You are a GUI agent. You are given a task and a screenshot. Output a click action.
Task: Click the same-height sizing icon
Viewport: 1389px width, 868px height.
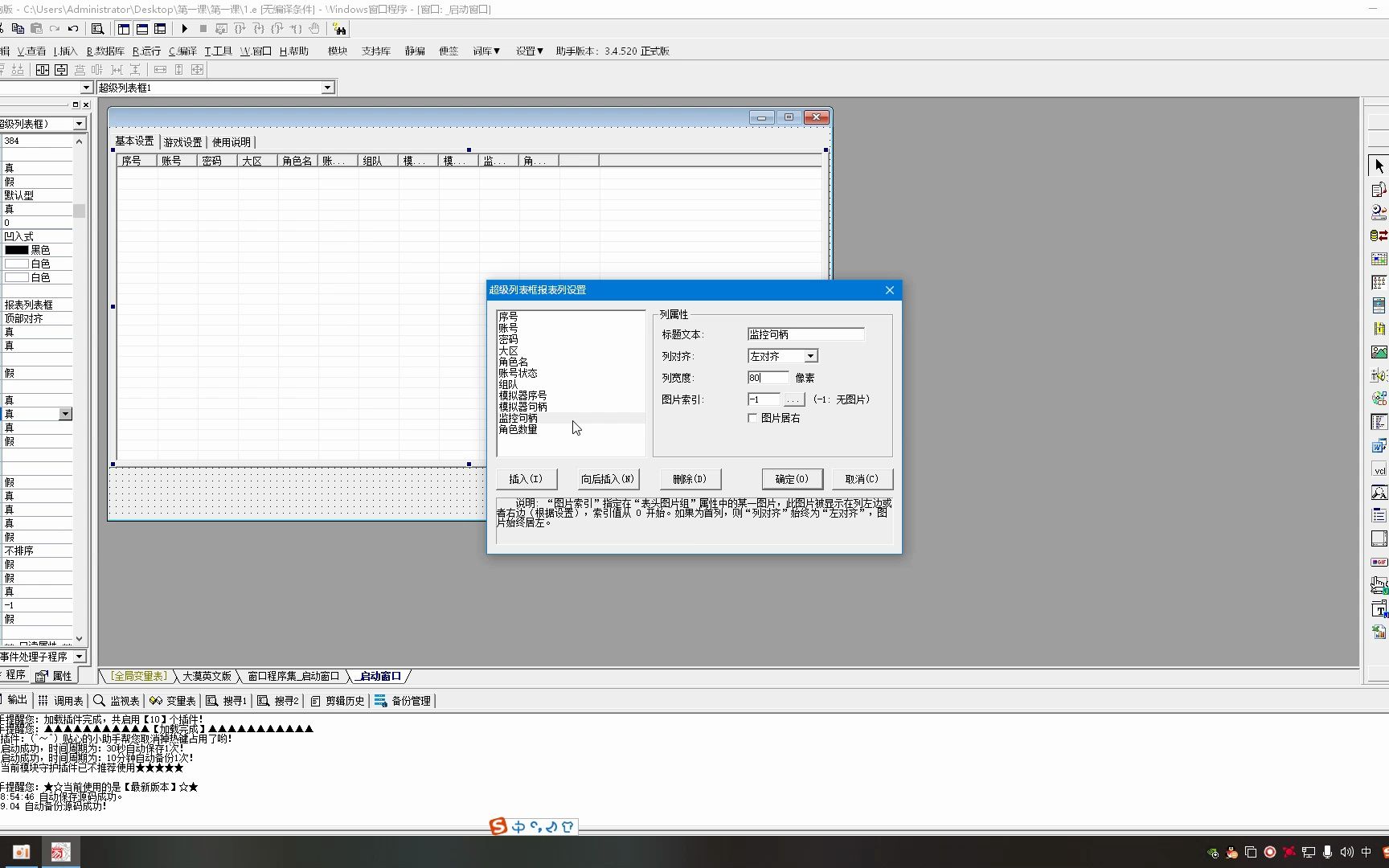tap(178, 70)
